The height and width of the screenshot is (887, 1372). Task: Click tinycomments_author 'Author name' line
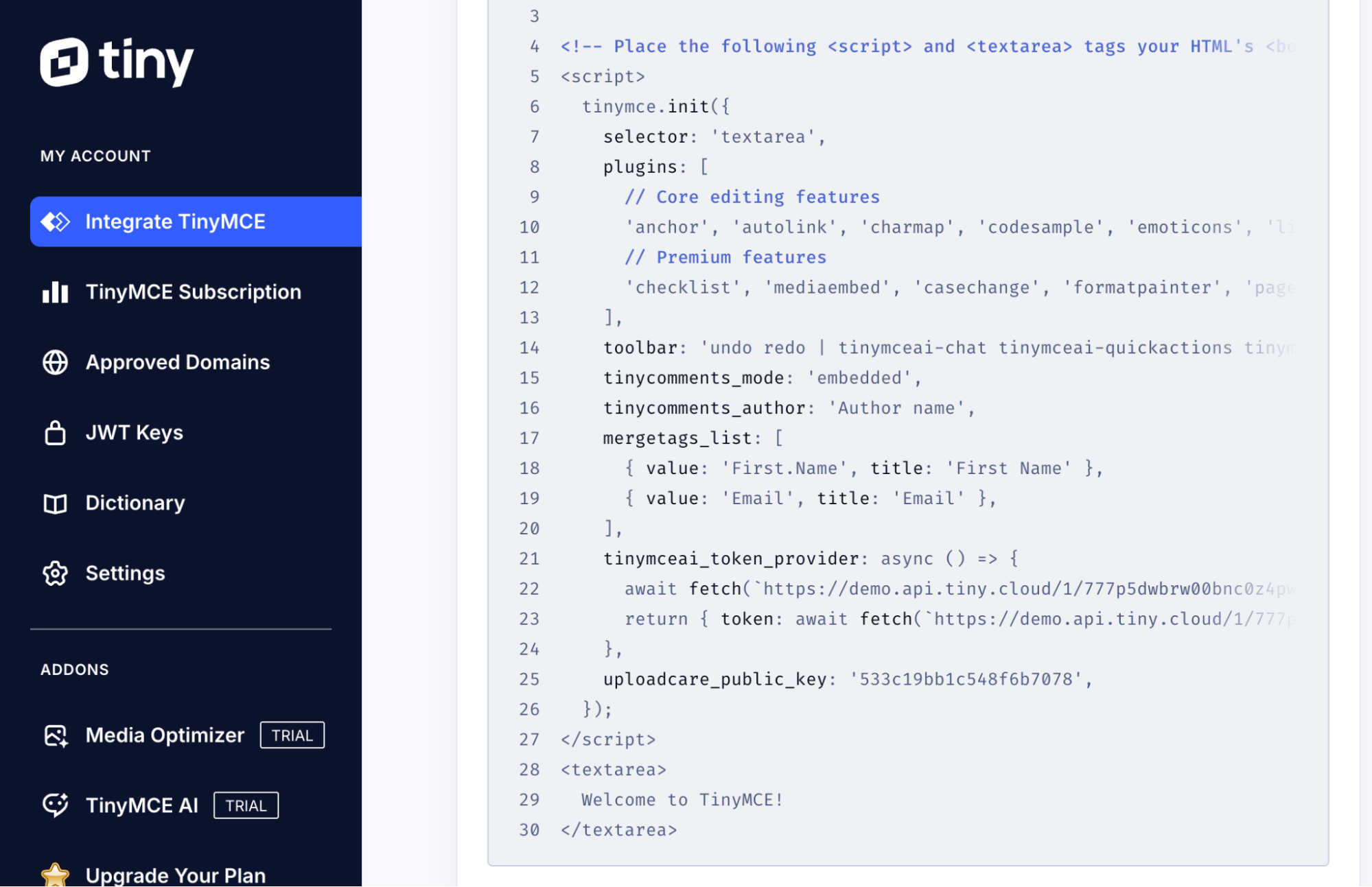point(789,409)
